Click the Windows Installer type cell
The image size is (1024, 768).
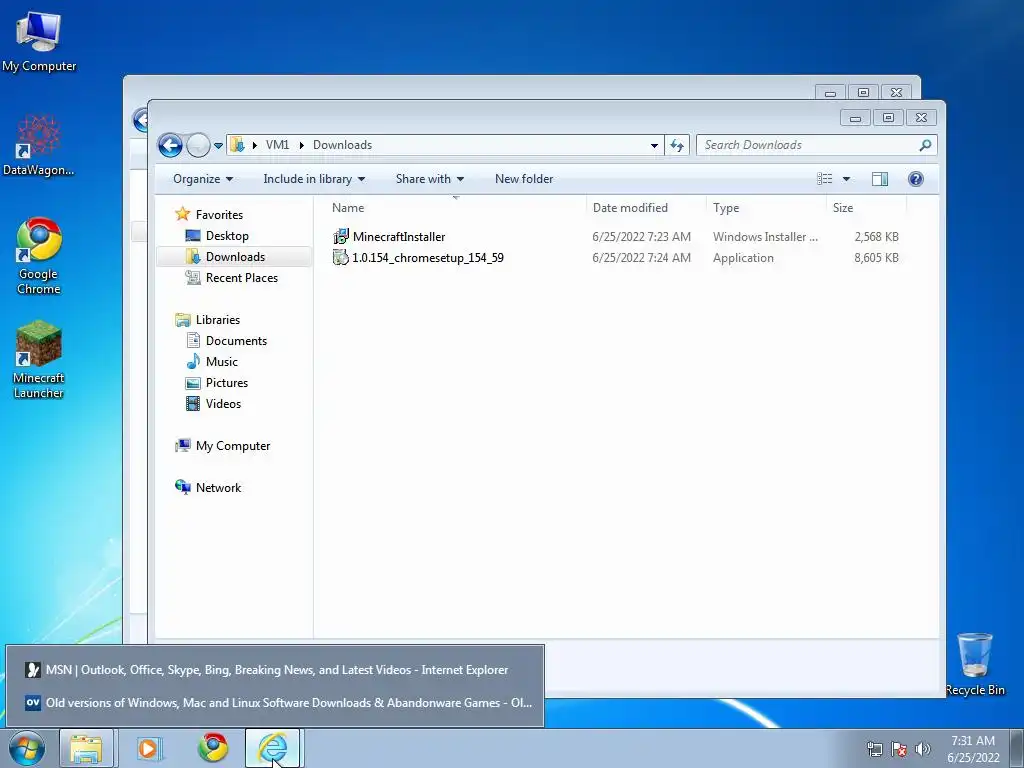765,236
